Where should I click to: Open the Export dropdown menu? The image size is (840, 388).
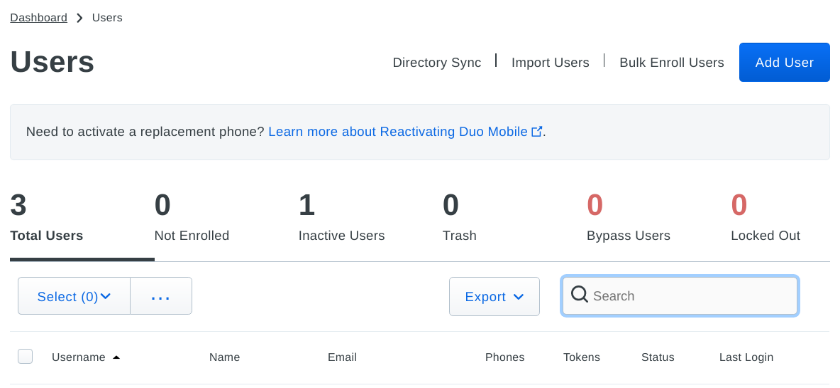494,296
